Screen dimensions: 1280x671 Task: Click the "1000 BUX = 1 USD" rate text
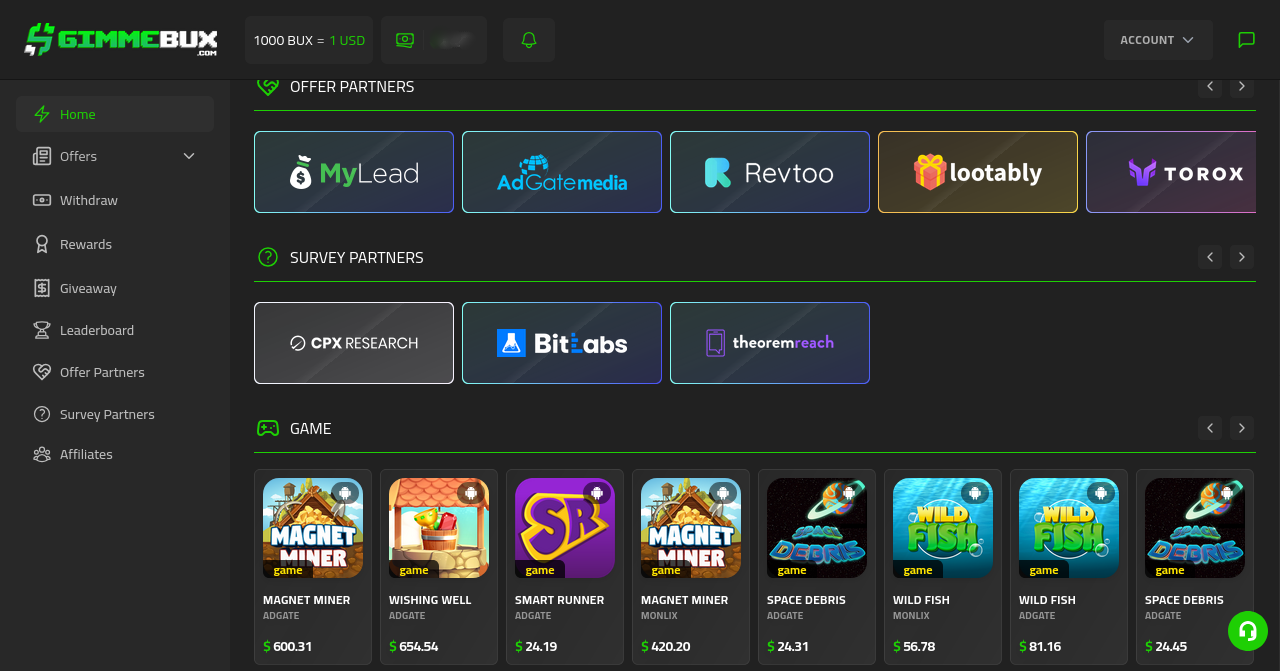point(309,40)
